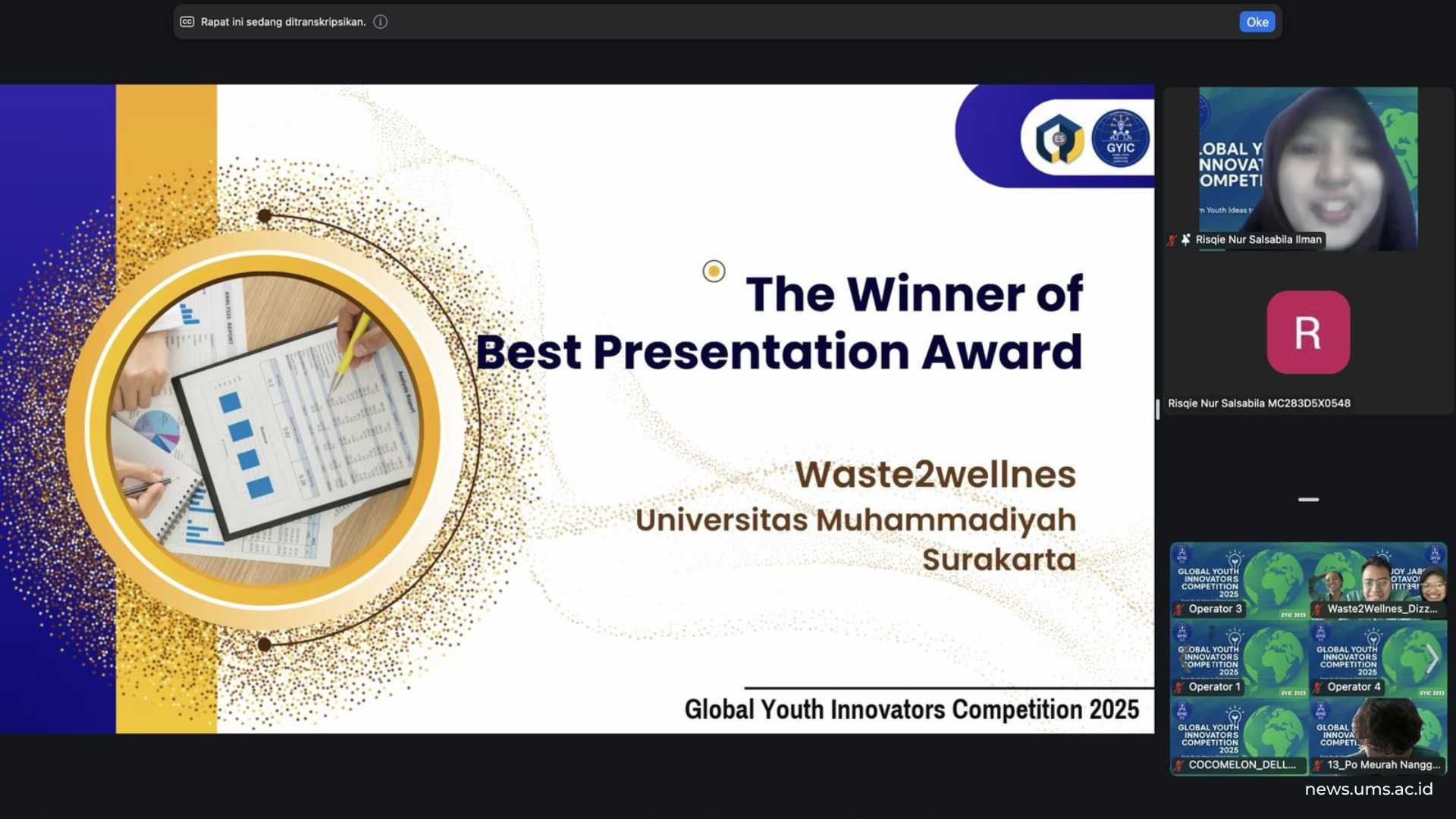1456x819 pixels.
Task: Click muted mic icon on COCOMELON_DELL tile
Action: pyautogui.click(x=1179, y=765)
